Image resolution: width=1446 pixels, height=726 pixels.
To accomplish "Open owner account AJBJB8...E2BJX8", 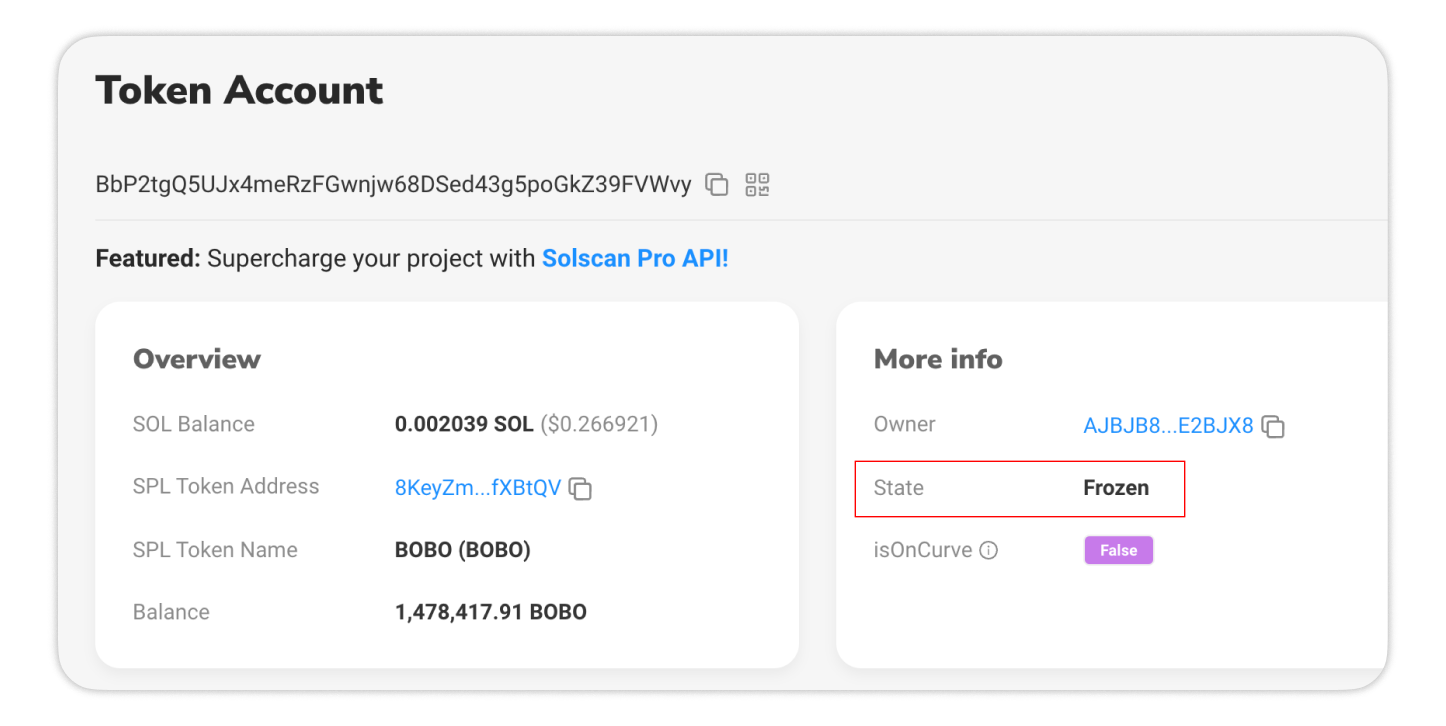I will [x=1168, y=425].
